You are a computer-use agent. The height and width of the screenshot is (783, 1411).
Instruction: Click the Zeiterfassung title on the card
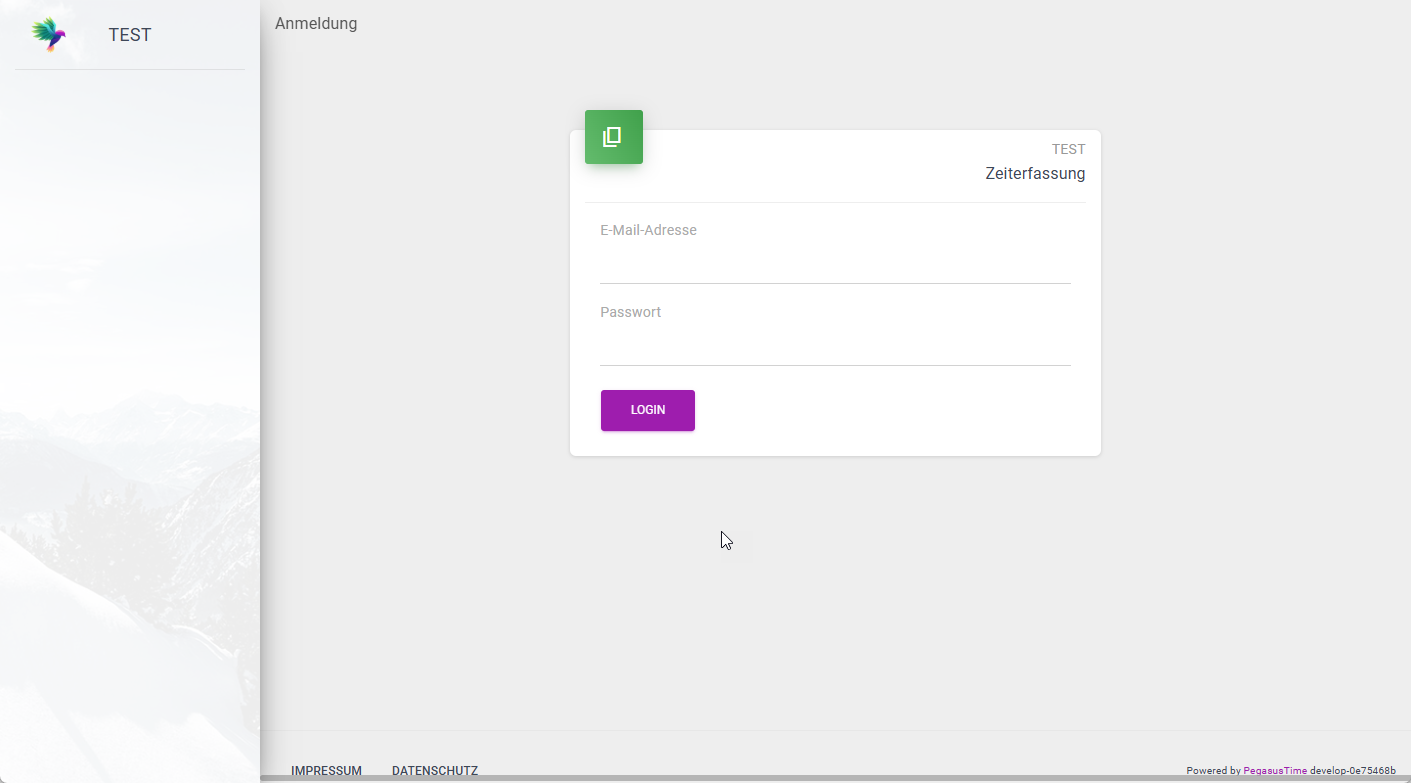click(1035, 173)
